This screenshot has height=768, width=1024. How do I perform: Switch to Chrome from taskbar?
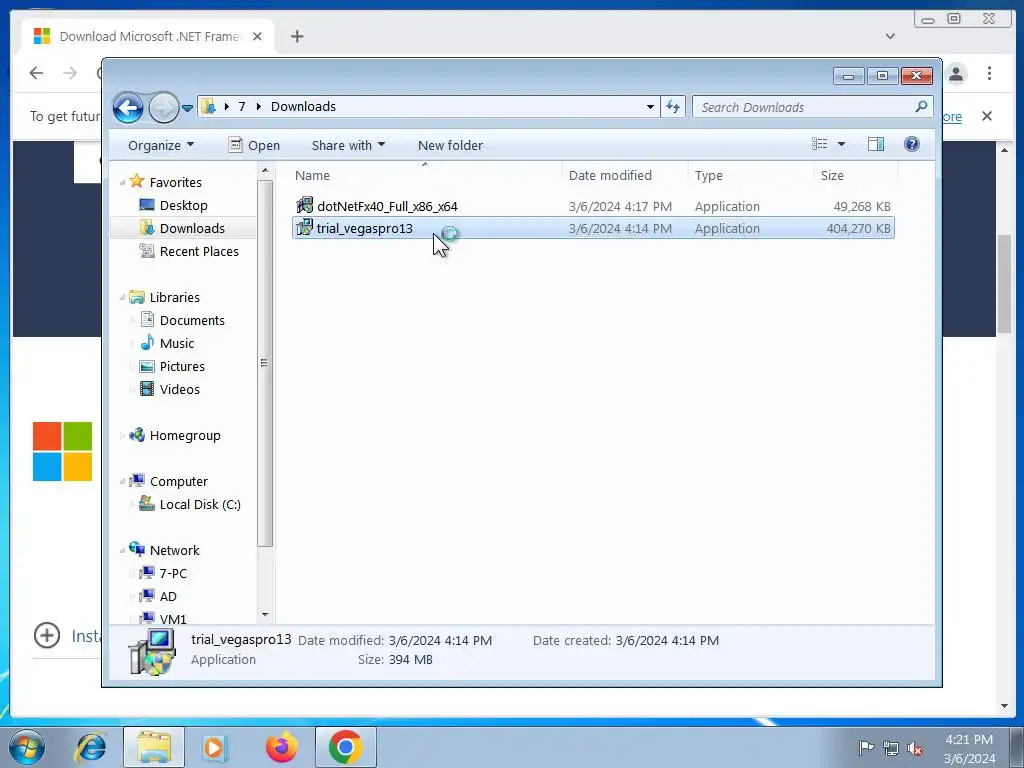[345, 748]
